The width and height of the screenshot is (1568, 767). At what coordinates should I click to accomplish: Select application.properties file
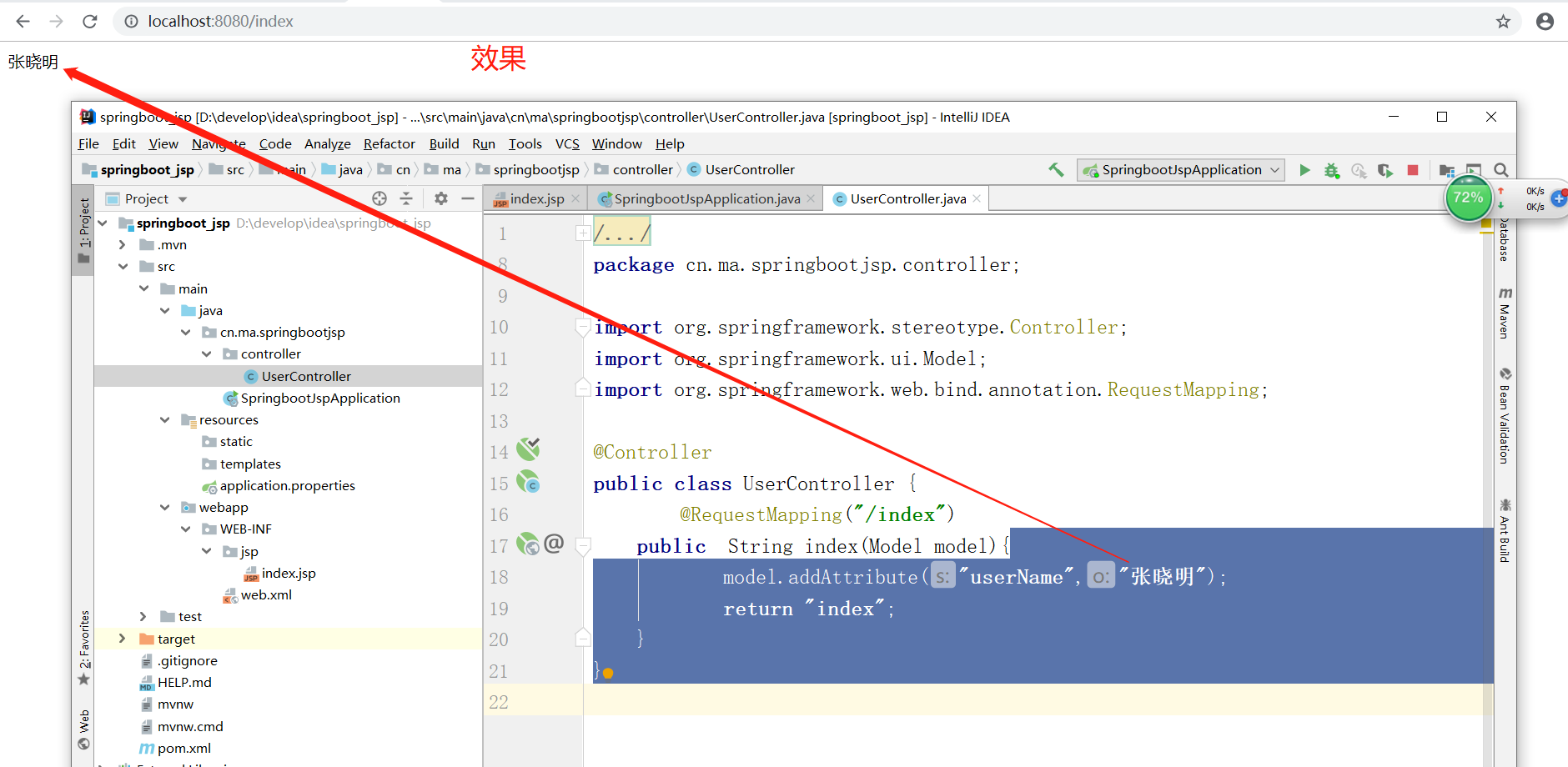pos(287,486)
